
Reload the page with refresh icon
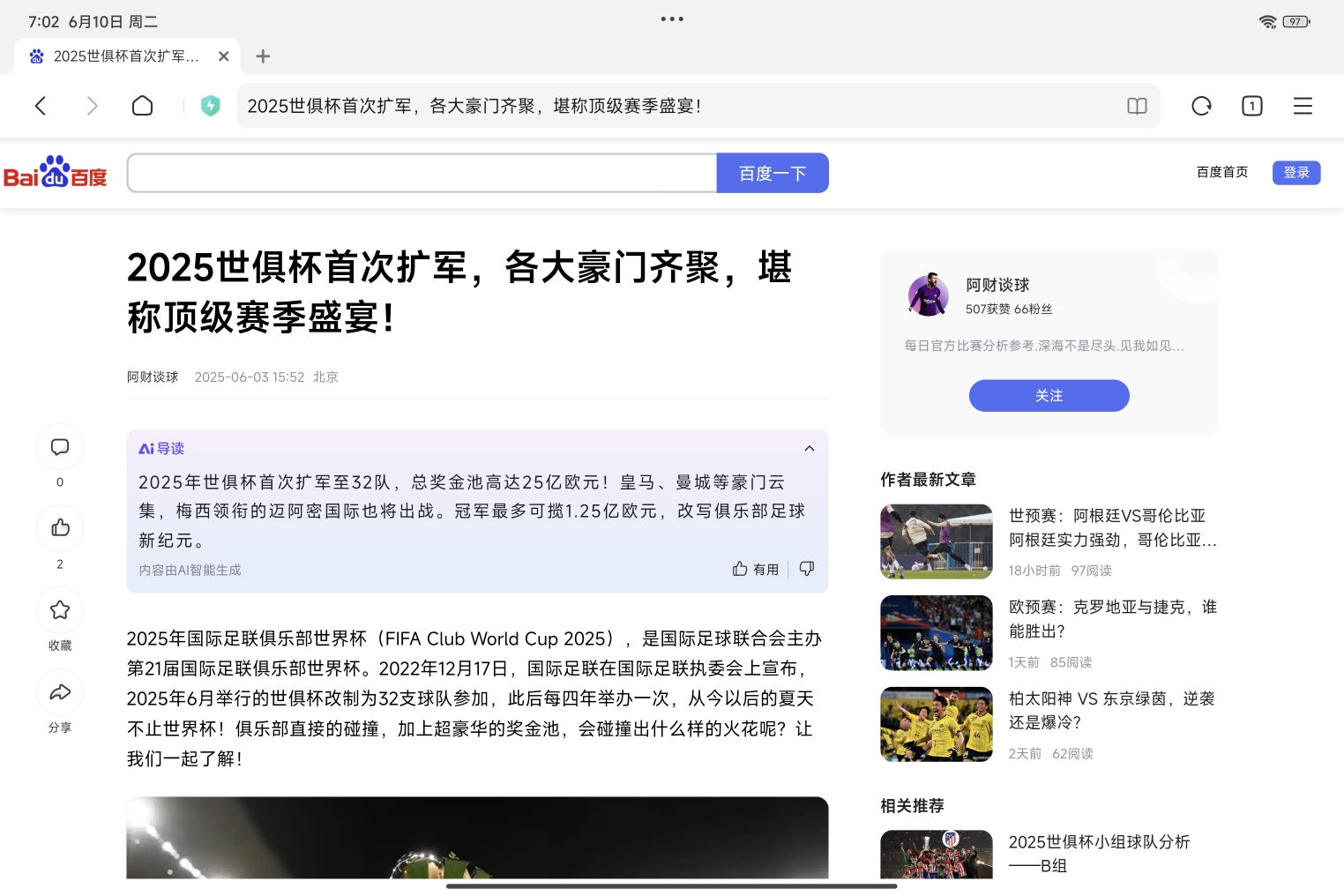[x=1201, y=106]
